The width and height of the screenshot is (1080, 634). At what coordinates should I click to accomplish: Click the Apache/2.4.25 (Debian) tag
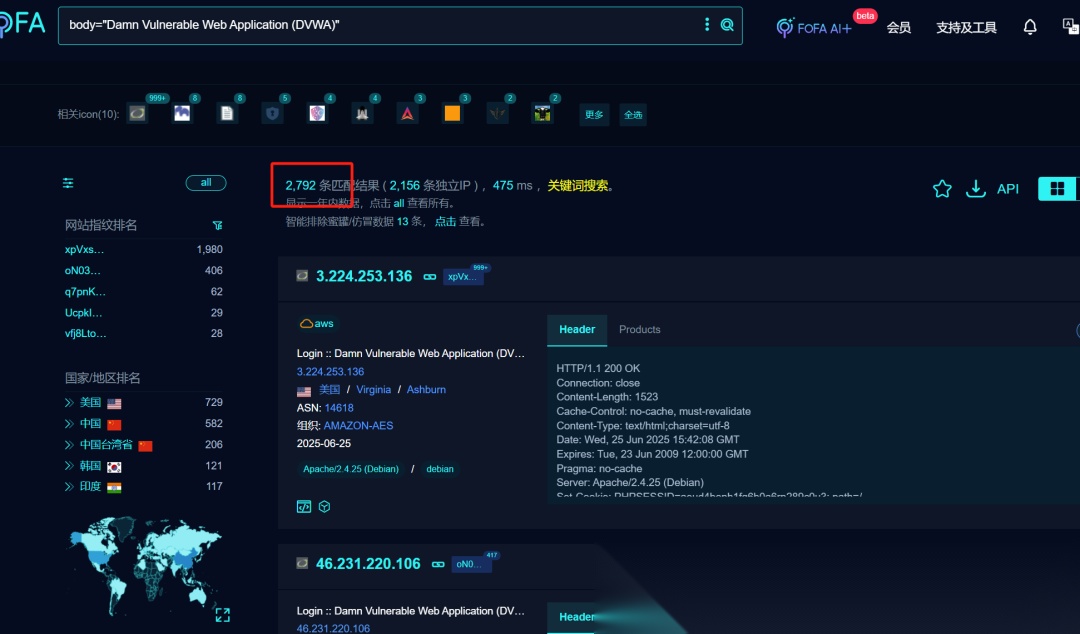351,469
